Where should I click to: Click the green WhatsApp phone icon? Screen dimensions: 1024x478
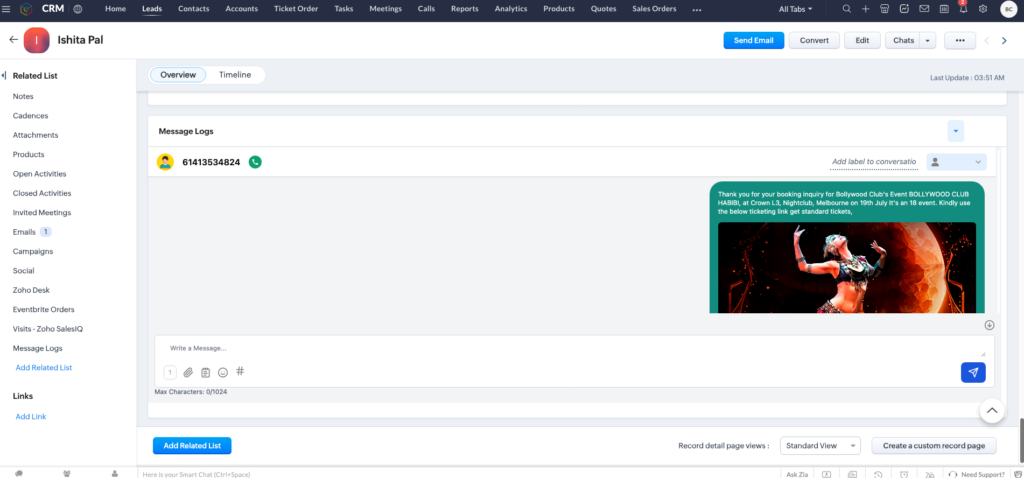(255, 162)
